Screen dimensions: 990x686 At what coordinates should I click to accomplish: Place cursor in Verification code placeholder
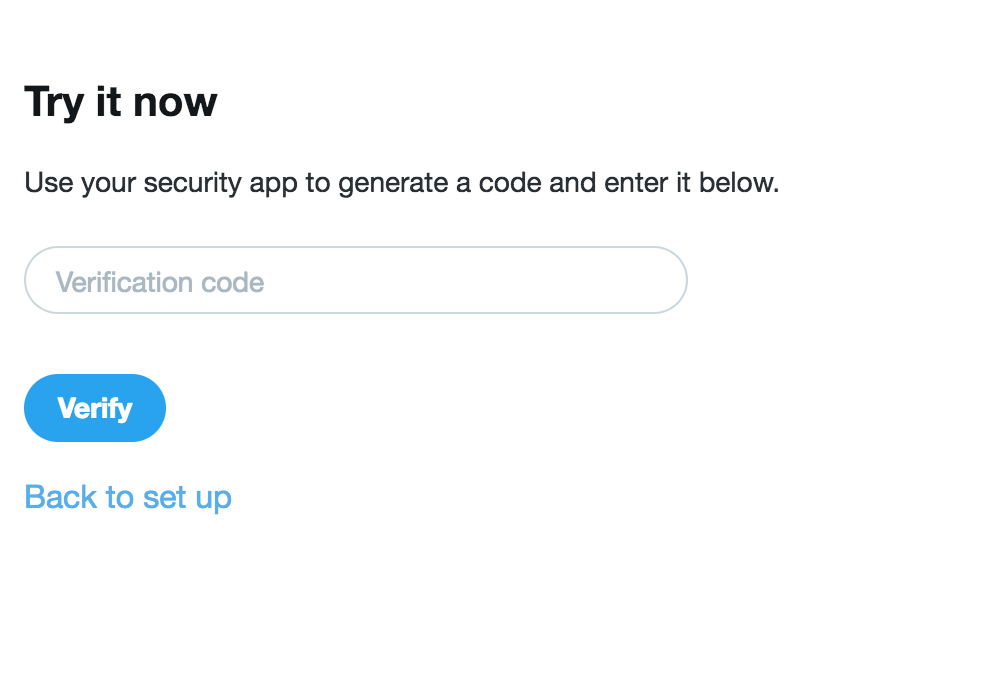click(160, 282)
